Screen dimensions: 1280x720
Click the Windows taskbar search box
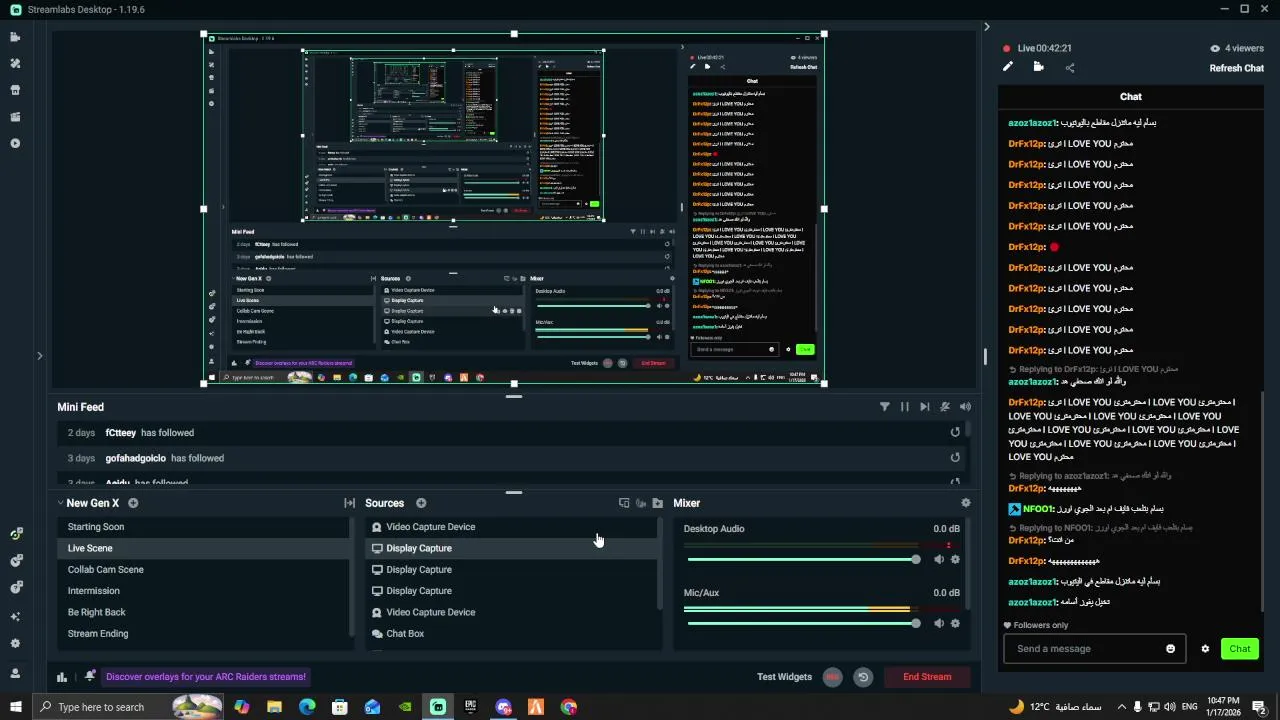coord(127,707)
